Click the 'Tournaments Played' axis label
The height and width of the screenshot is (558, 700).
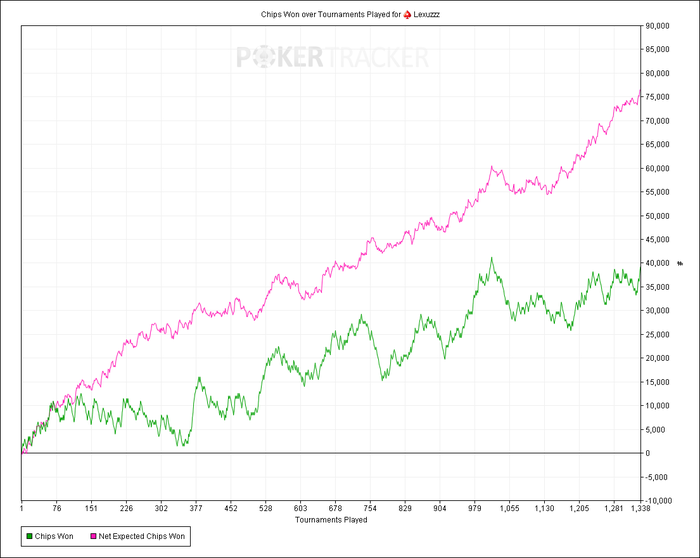(331, 520)
